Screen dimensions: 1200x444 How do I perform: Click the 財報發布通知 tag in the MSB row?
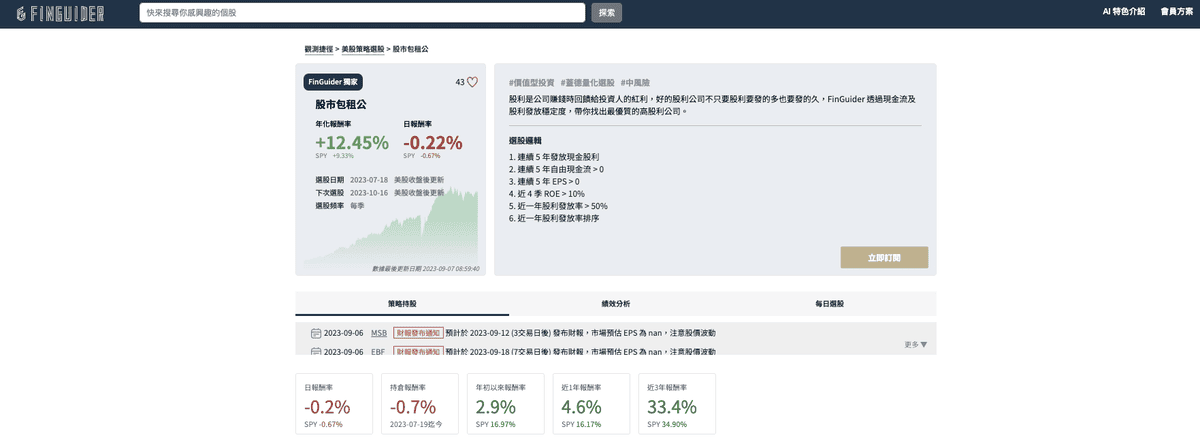(418, 333)
